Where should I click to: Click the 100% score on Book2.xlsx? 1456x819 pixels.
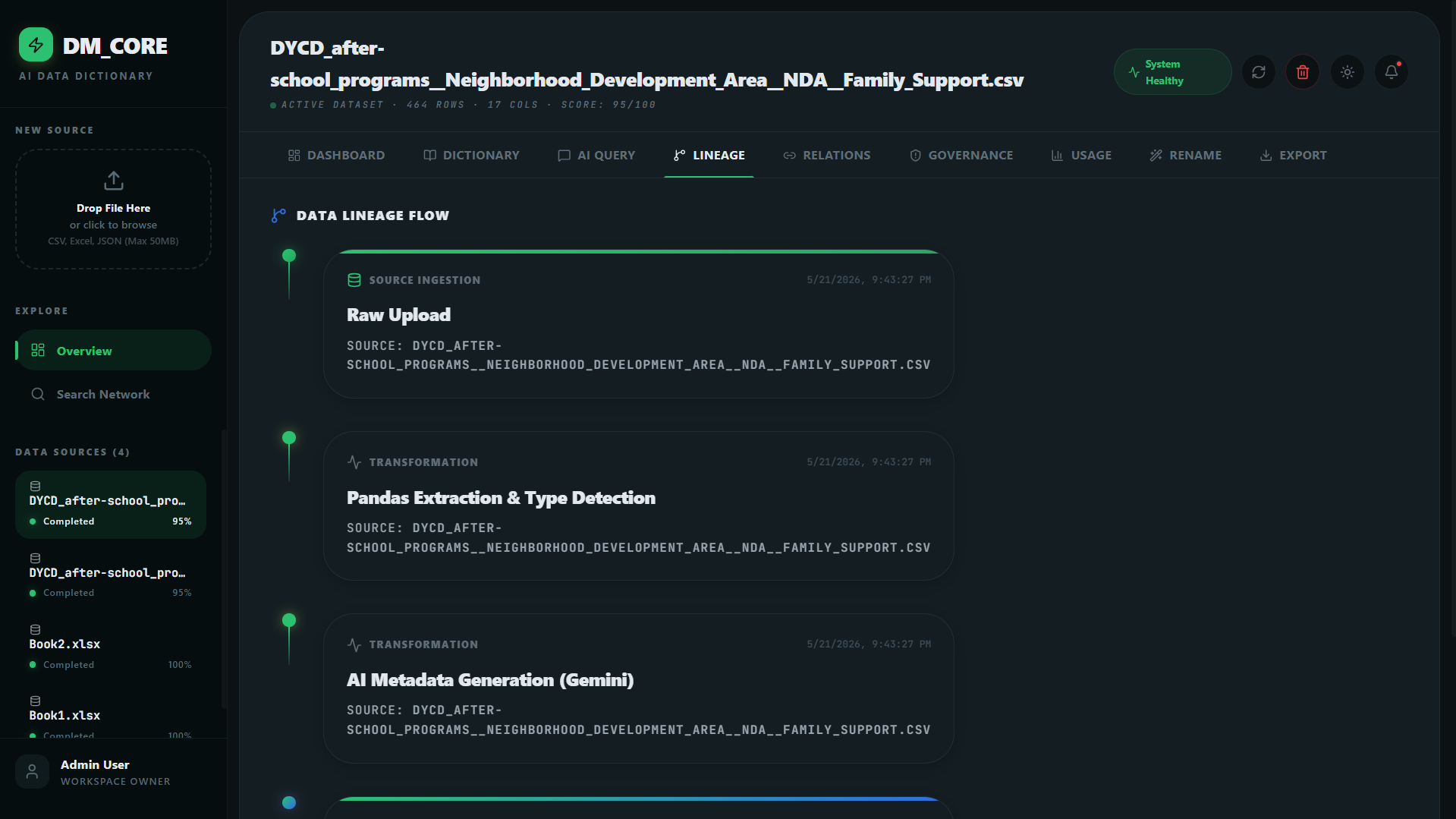click(180, 665)
